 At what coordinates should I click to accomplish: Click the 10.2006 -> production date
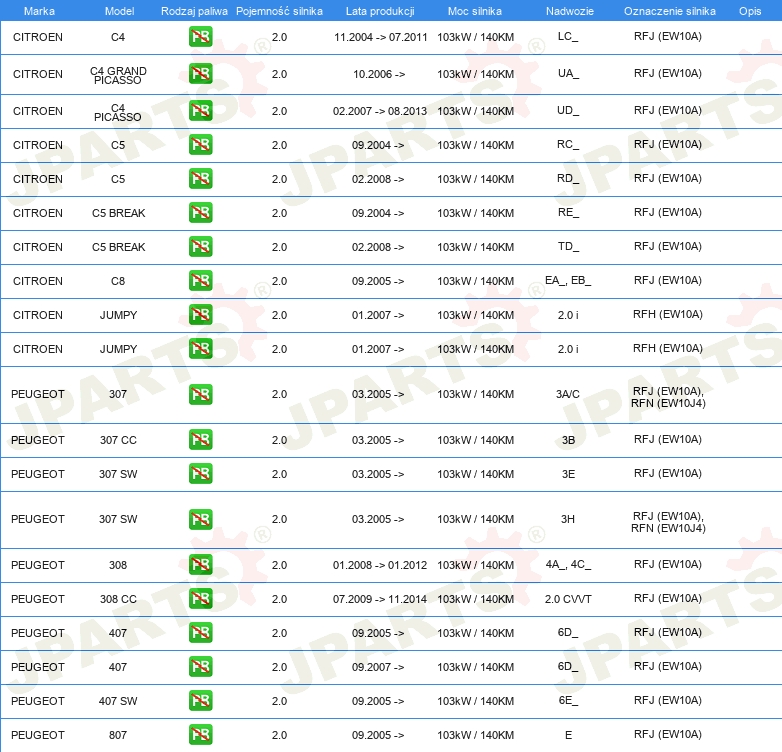tap(379, 74)
